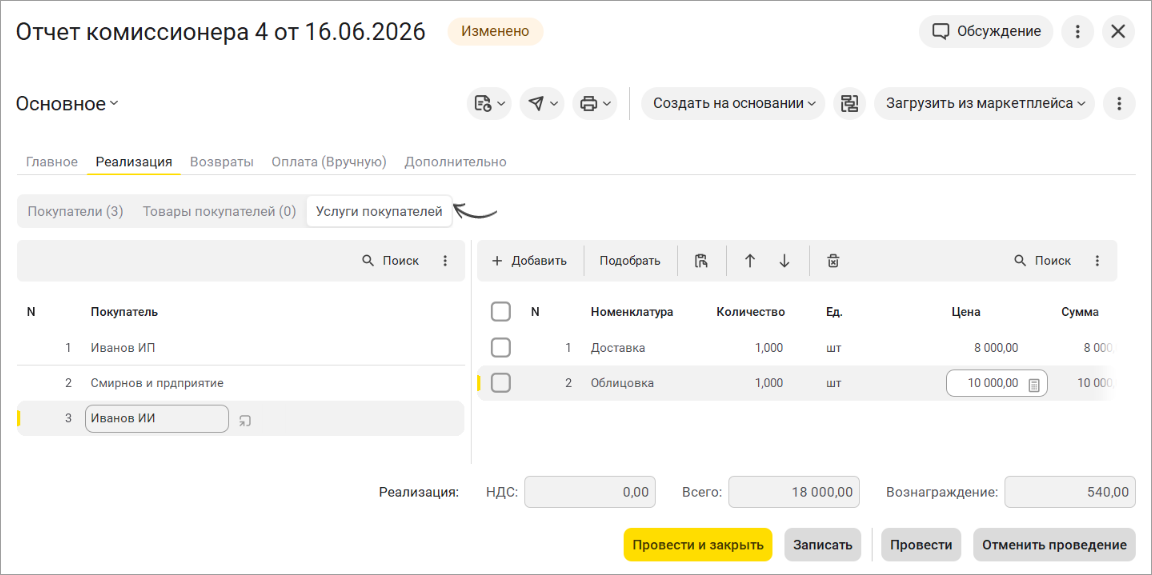Expand the Основное section dropdown
The image size is (1152, 575).
point(67,104)
